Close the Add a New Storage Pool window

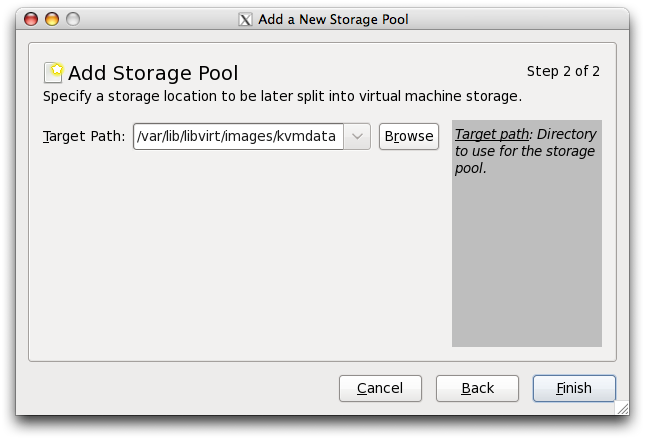(30, 19)
